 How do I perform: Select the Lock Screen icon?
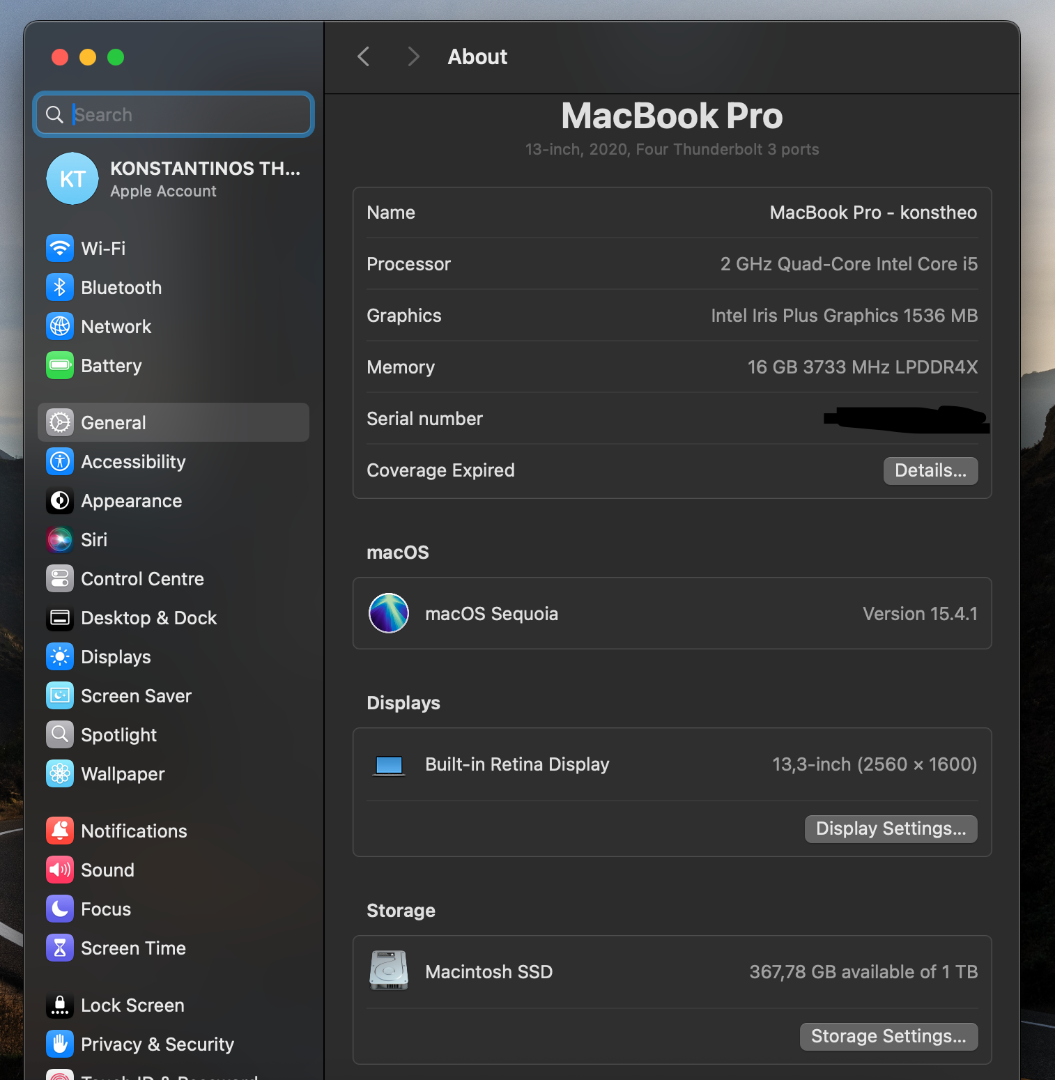coord(60,1005)
